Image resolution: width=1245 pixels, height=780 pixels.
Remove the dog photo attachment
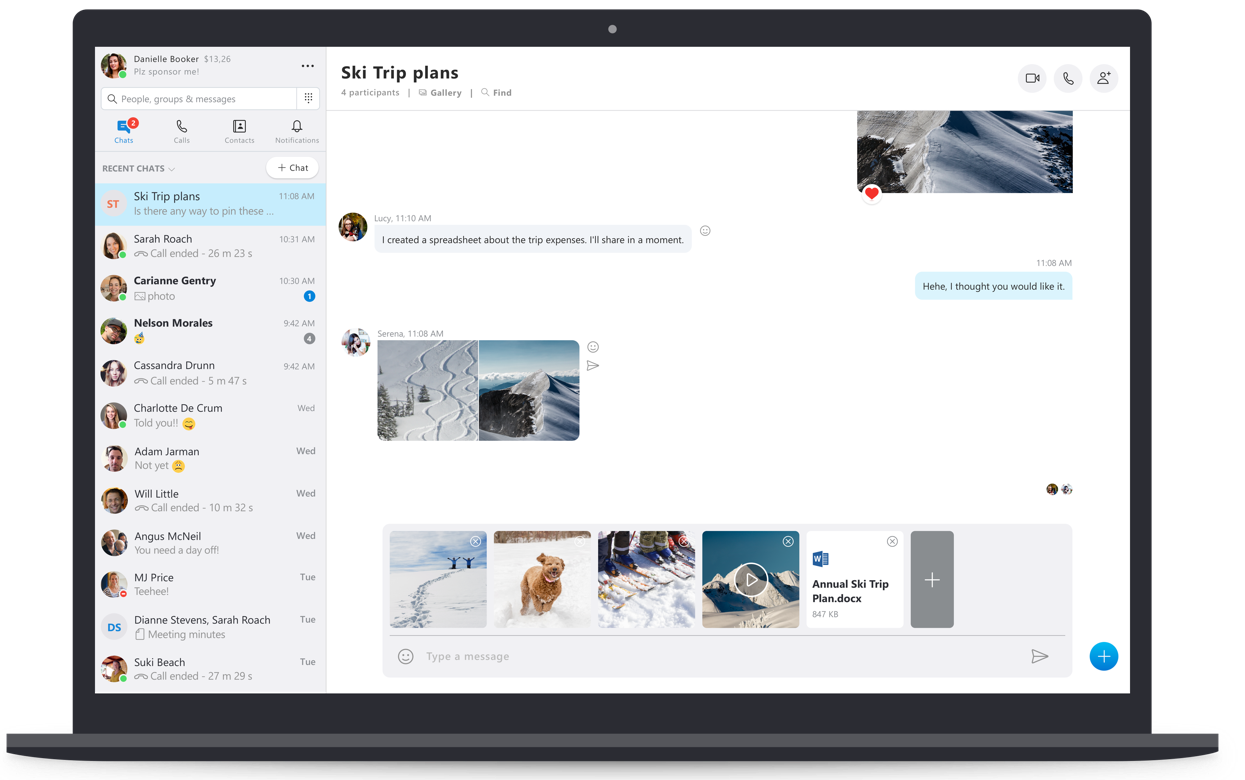coord(580,541)
